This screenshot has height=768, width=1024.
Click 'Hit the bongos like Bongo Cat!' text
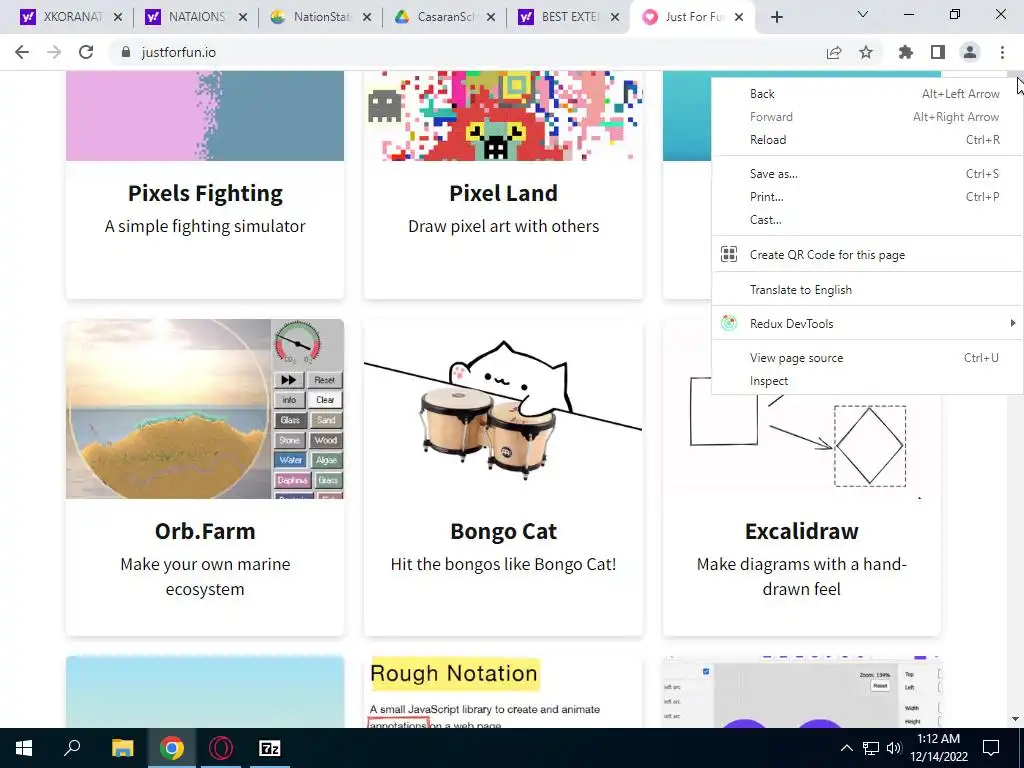pos(504,564)
